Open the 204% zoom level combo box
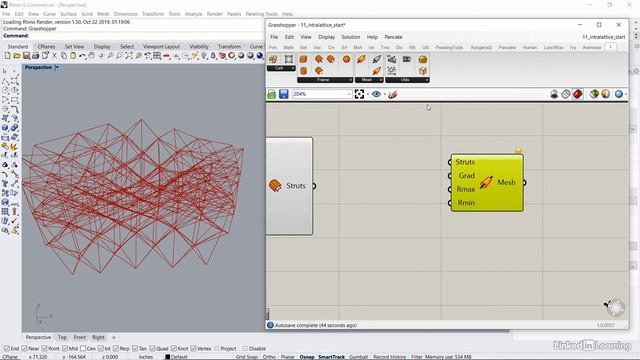 [x=322, y=94]
